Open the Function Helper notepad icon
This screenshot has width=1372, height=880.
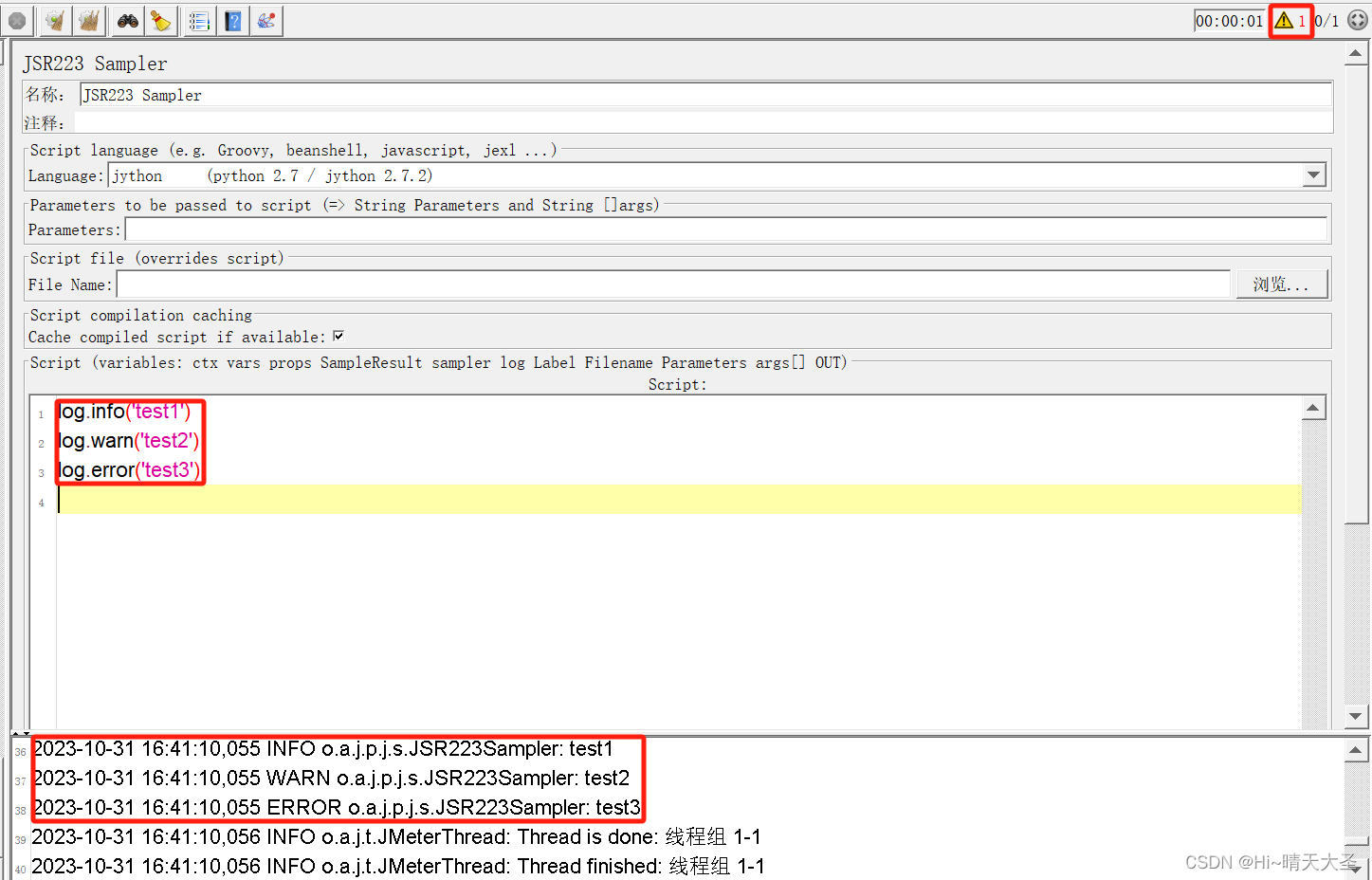tap(198, 20)
